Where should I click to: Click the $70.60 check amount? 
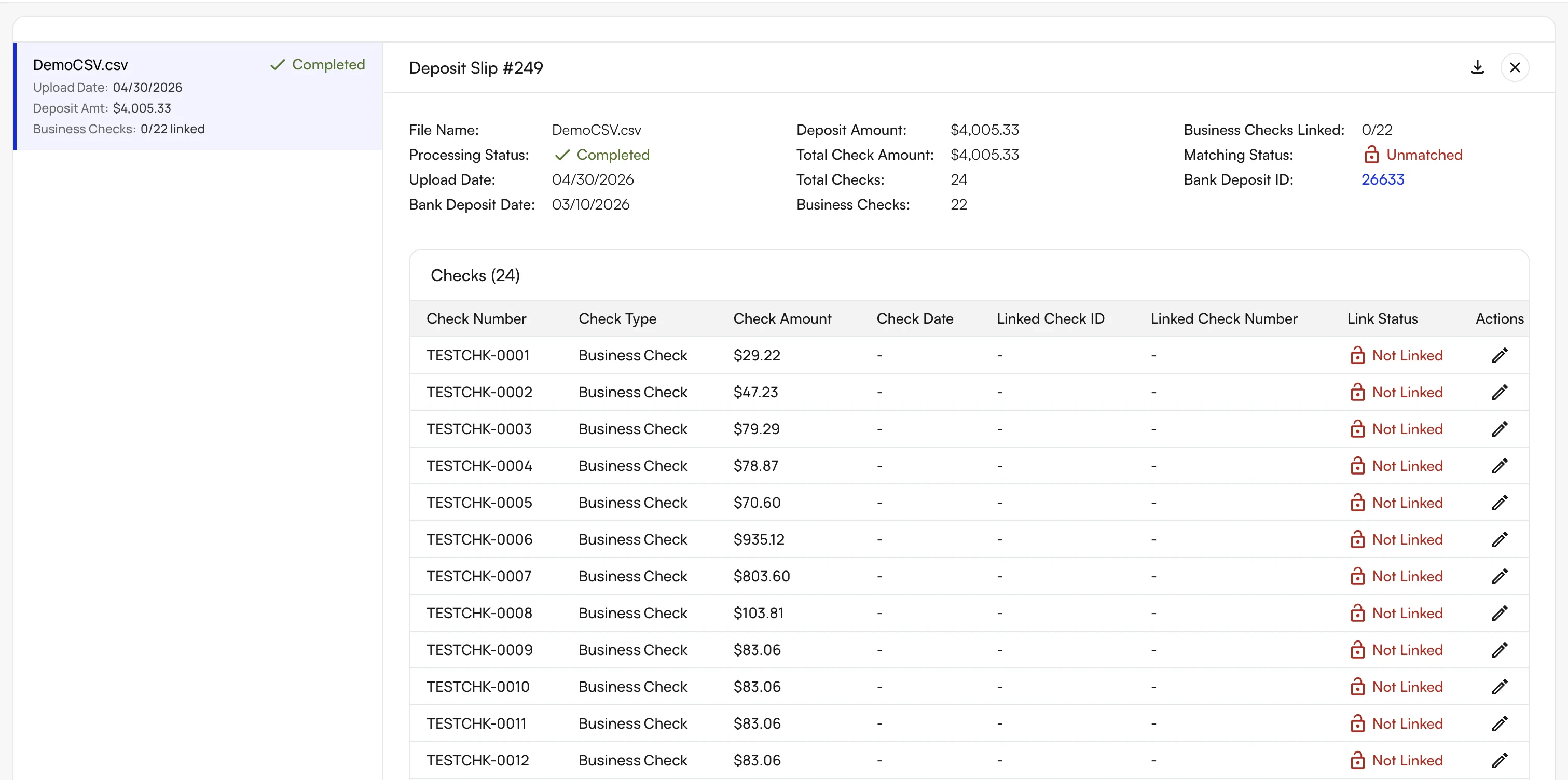757,503
